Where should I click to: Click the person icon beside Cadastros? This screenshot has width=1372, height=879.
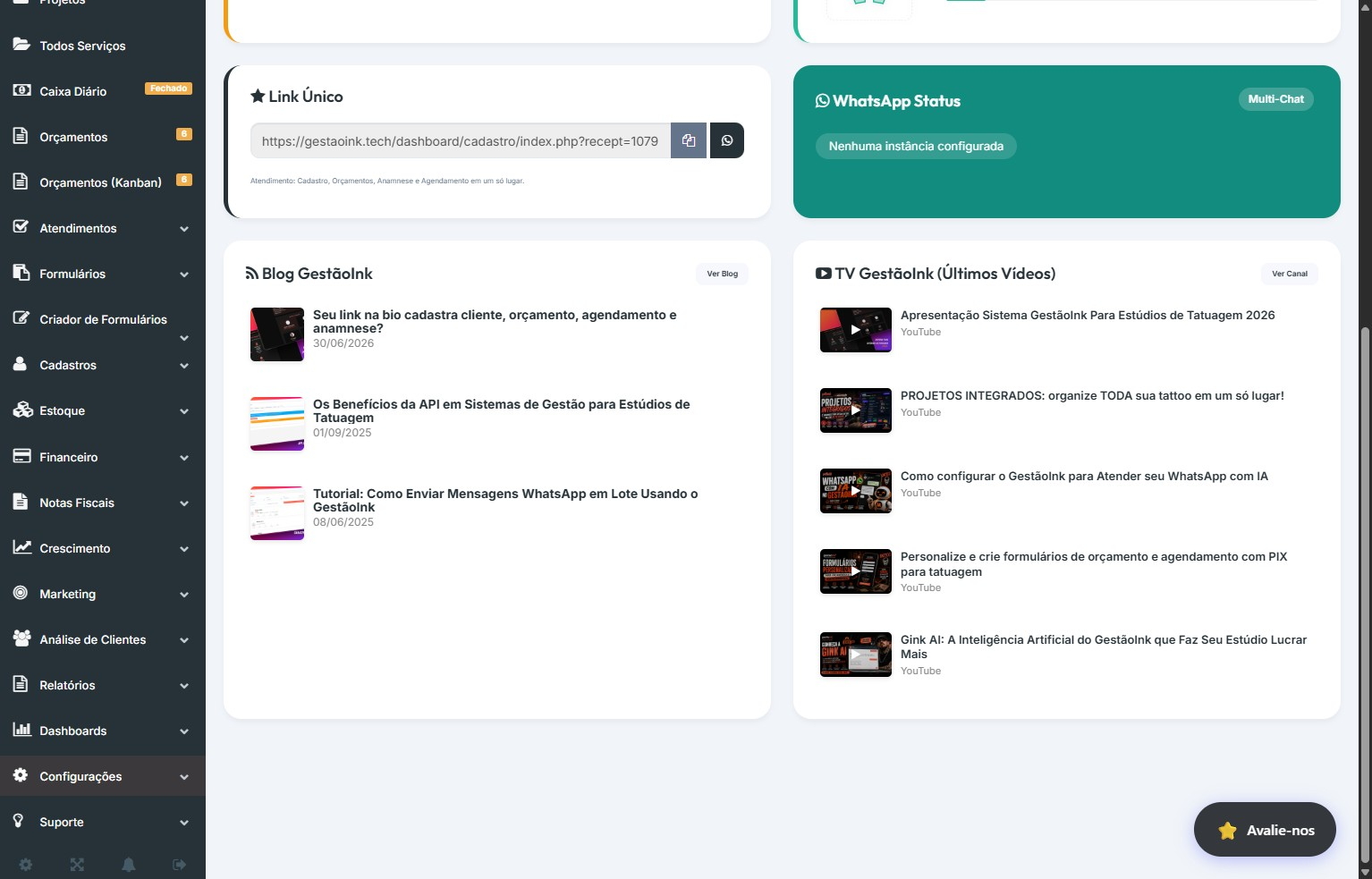(21, 364)
